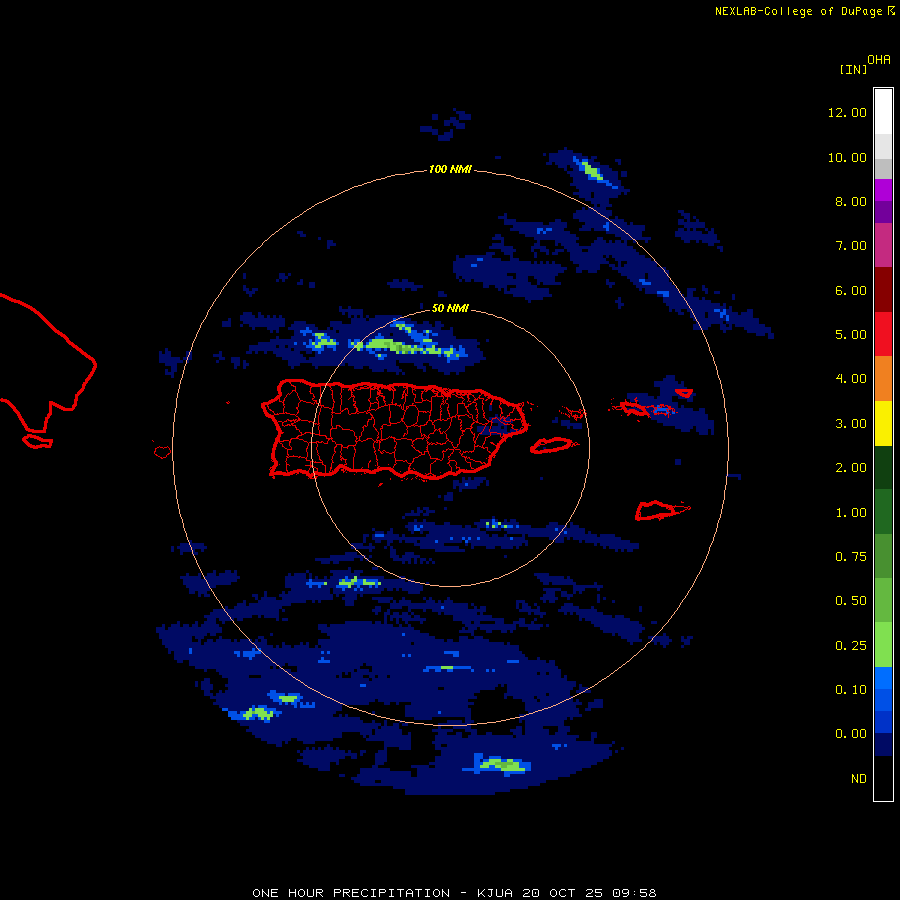Click the "ND" legend label

pos(859,779)
